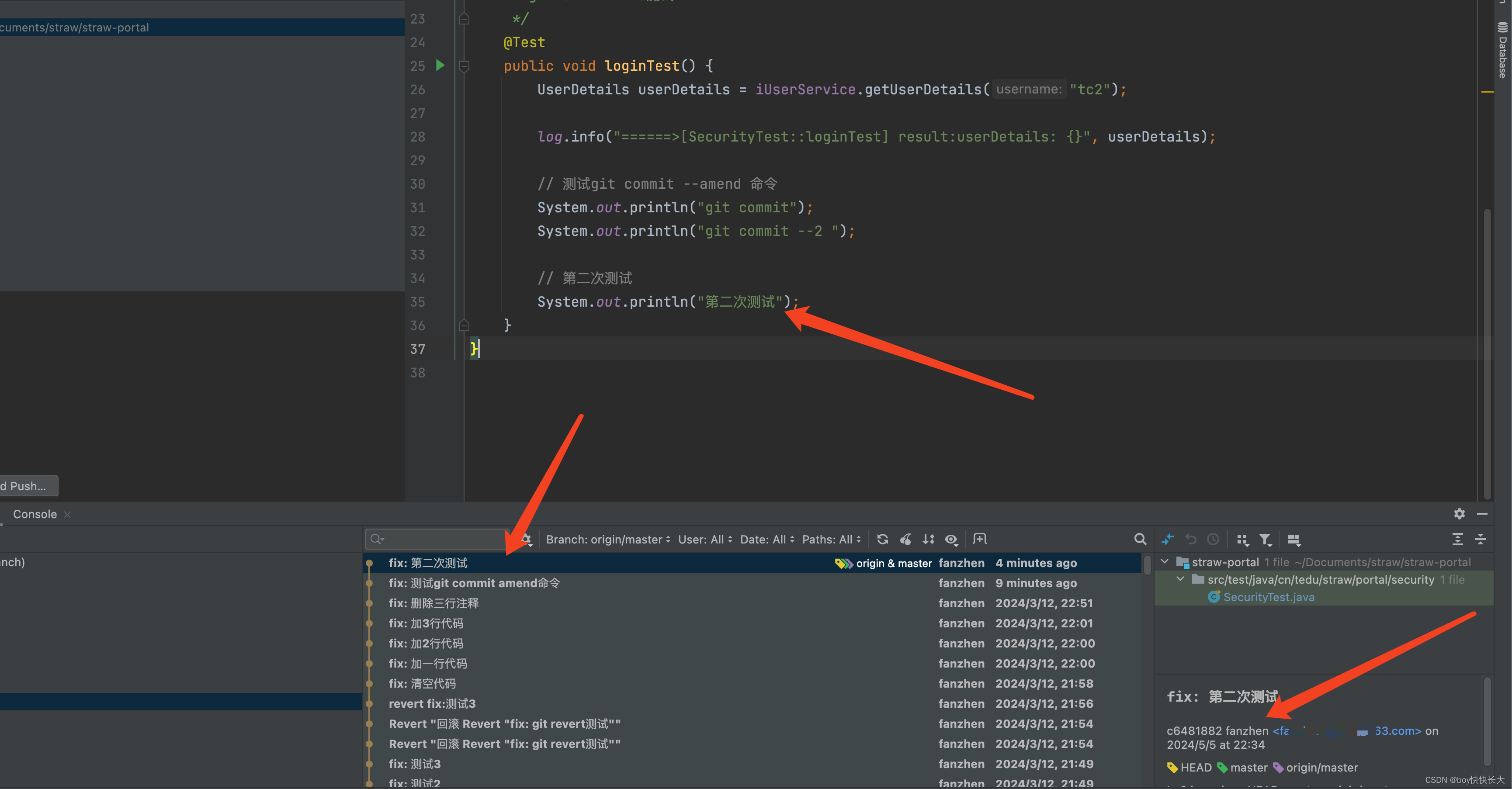Switch to the Console tab

pyautogui.click(x=35, y=514)
